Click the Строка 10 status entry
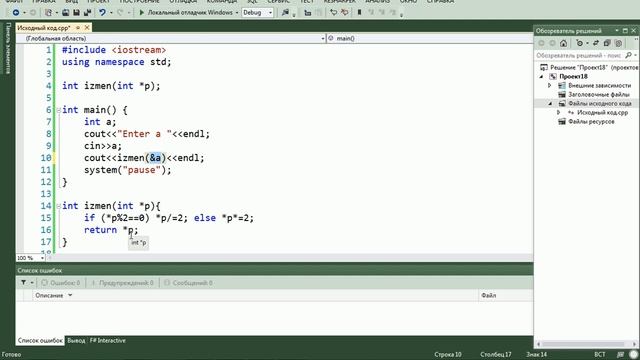Image resolution: width=640 pixels, height=360 pixels. 448,354
